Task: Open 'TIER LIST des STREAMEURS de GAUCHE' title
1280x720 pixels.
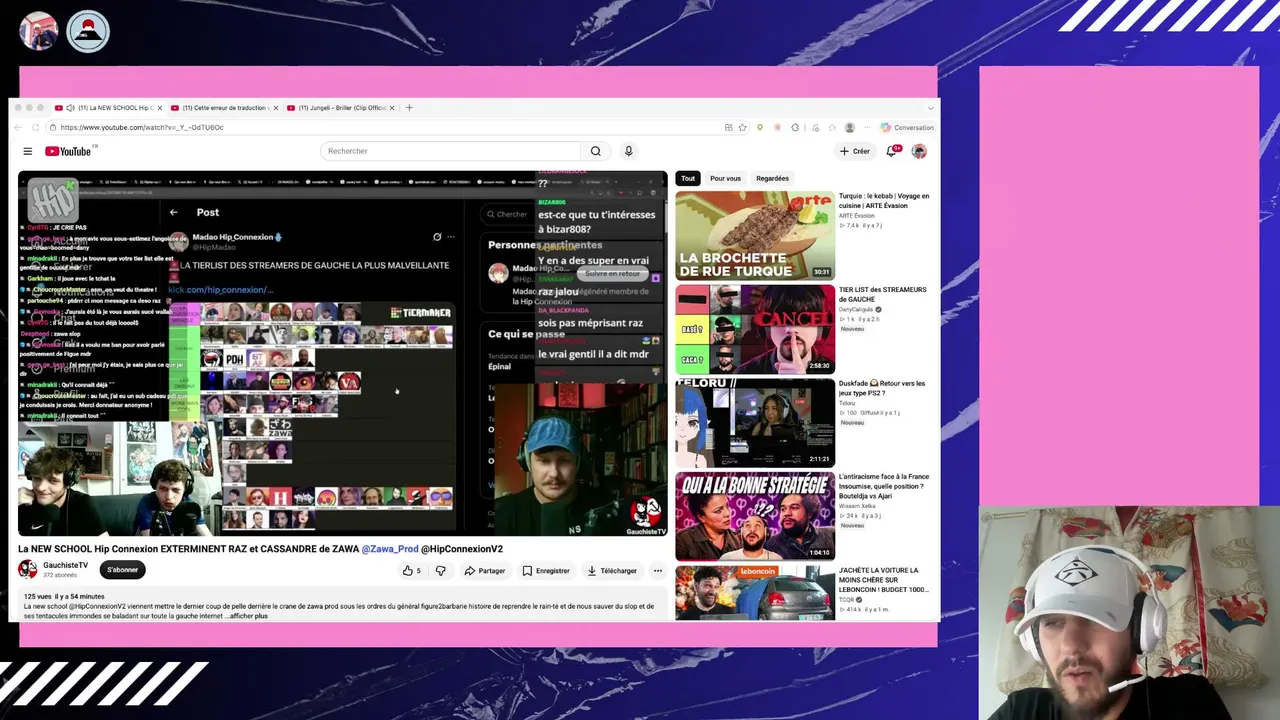Action: 883,294
